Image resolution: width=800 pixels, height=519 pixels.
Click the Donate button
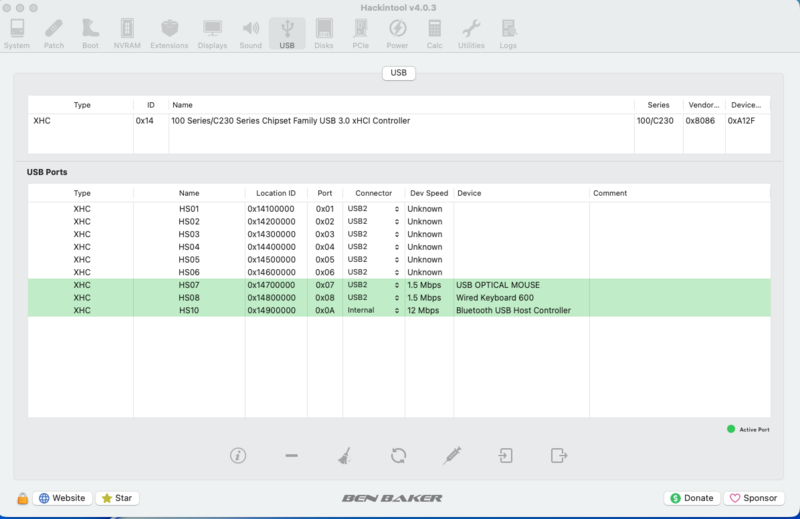pyautogui.click(x=691, y=498)
